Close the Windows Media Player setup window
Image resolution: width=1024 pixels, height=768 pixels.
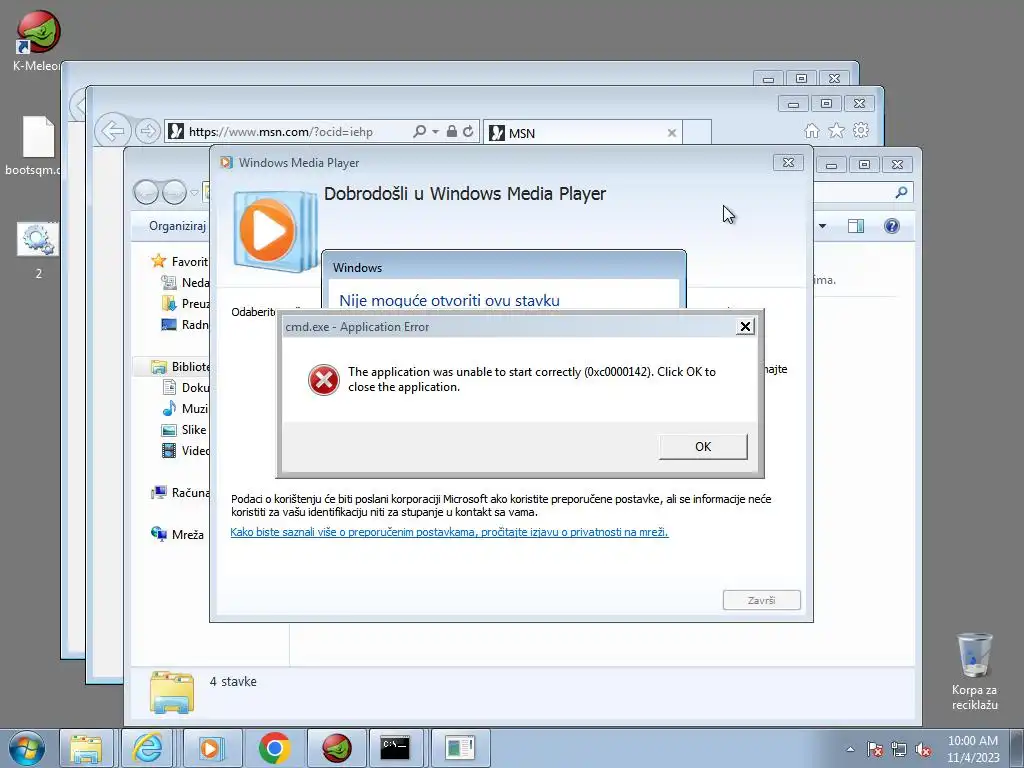[788, 163]
